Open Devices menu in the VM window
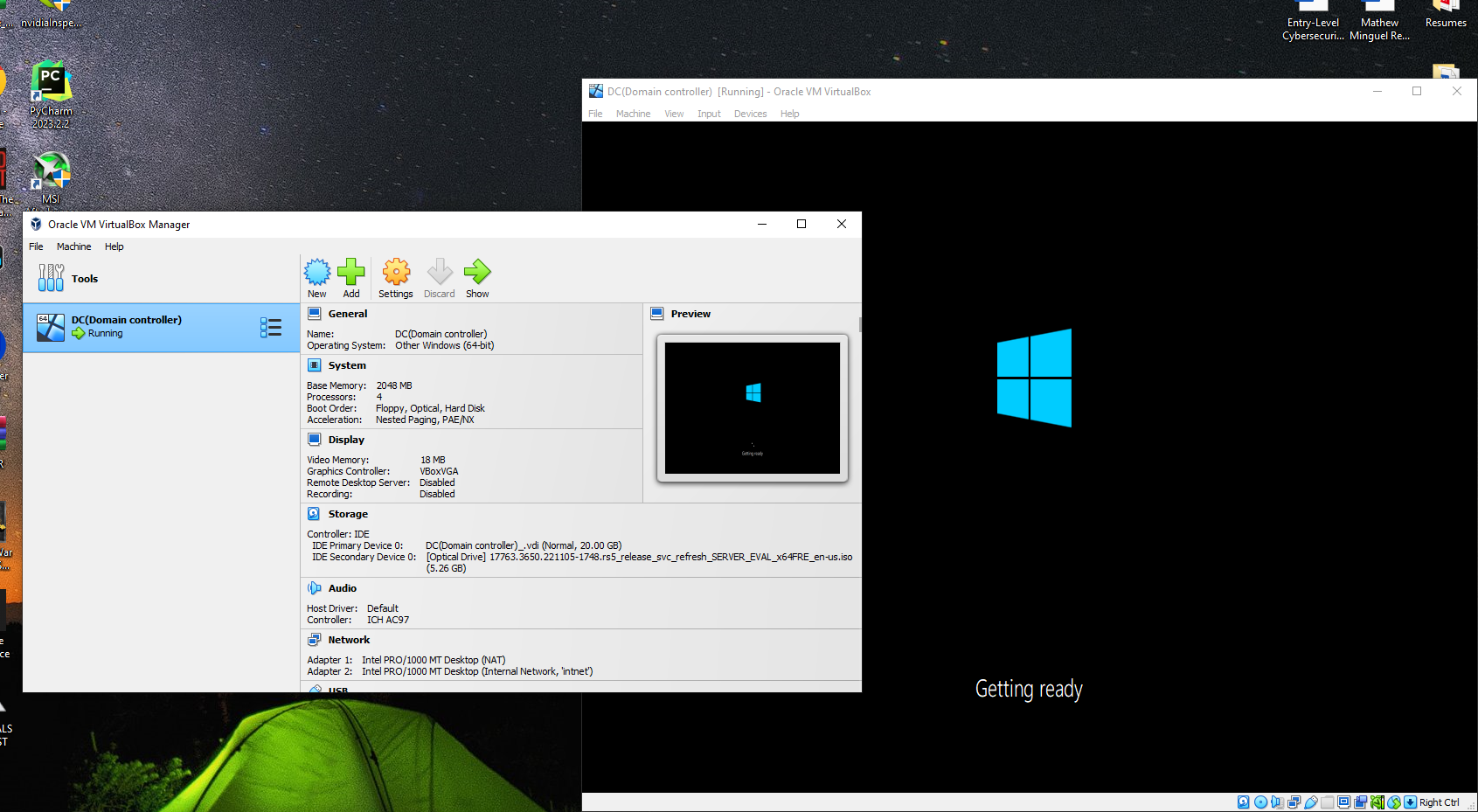Viewport: 1478px width, 812px height. click(x=750, y=114)
